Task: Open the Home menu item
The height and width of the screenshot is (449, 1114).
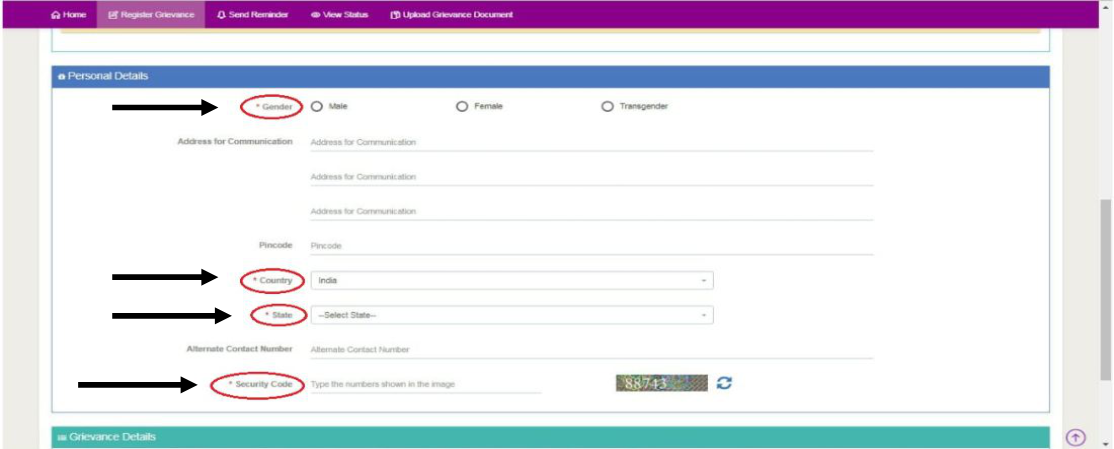Action: click(68, 15)
